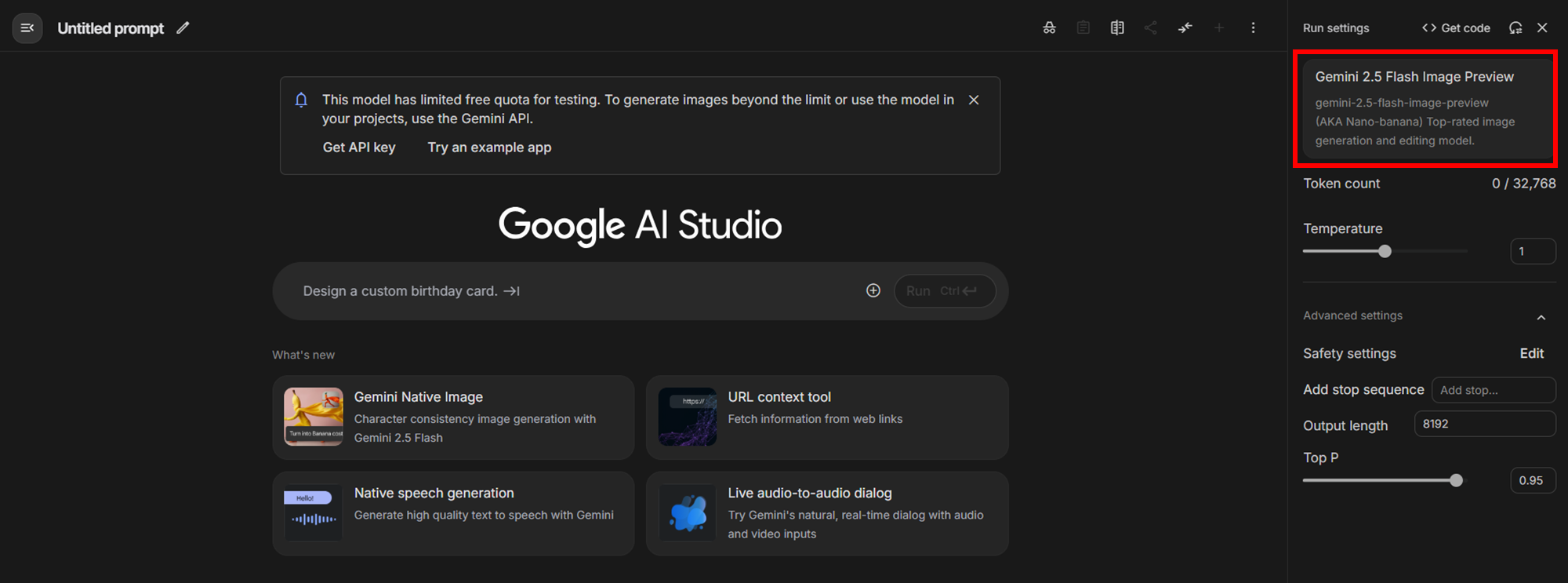Click the Output length field

point(1485,424)
